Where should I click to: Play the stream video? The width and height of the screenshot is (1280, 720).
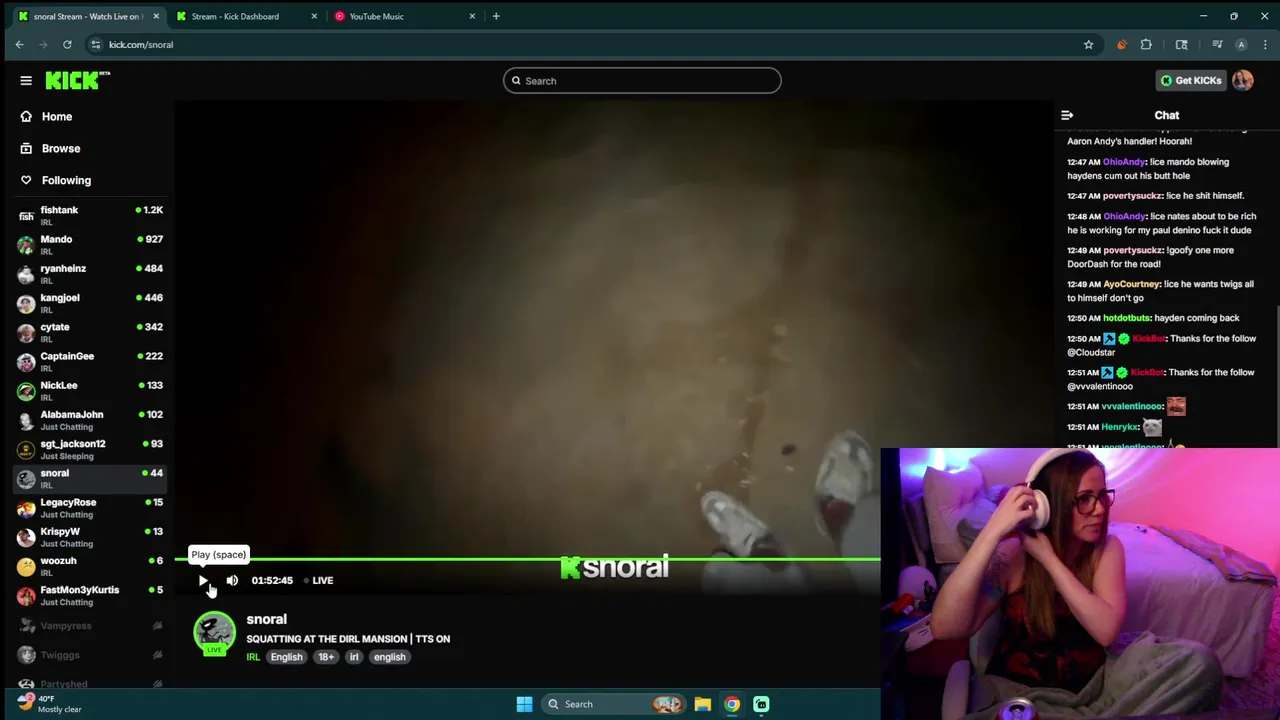point(203,580)
